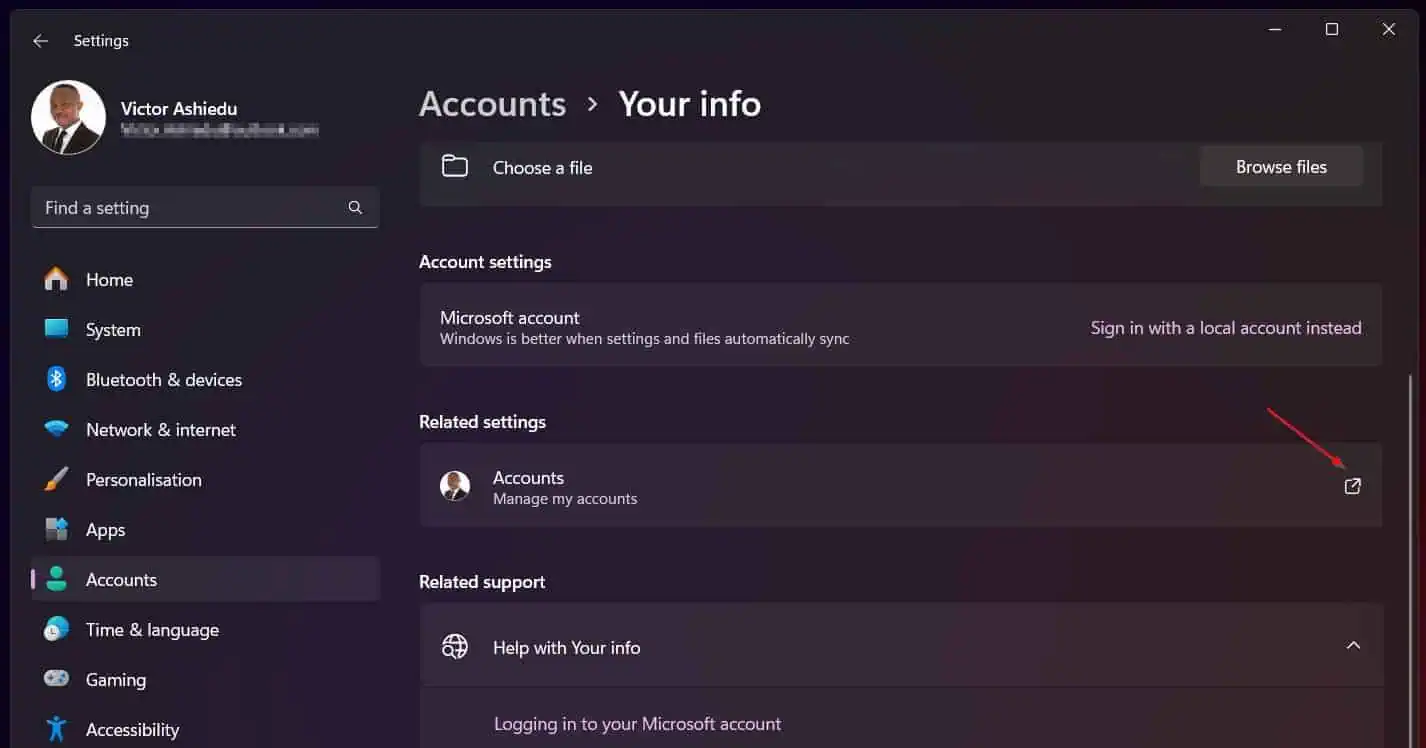
Task: Select the Network & internet wifi icon
Action: coord(57,429)
